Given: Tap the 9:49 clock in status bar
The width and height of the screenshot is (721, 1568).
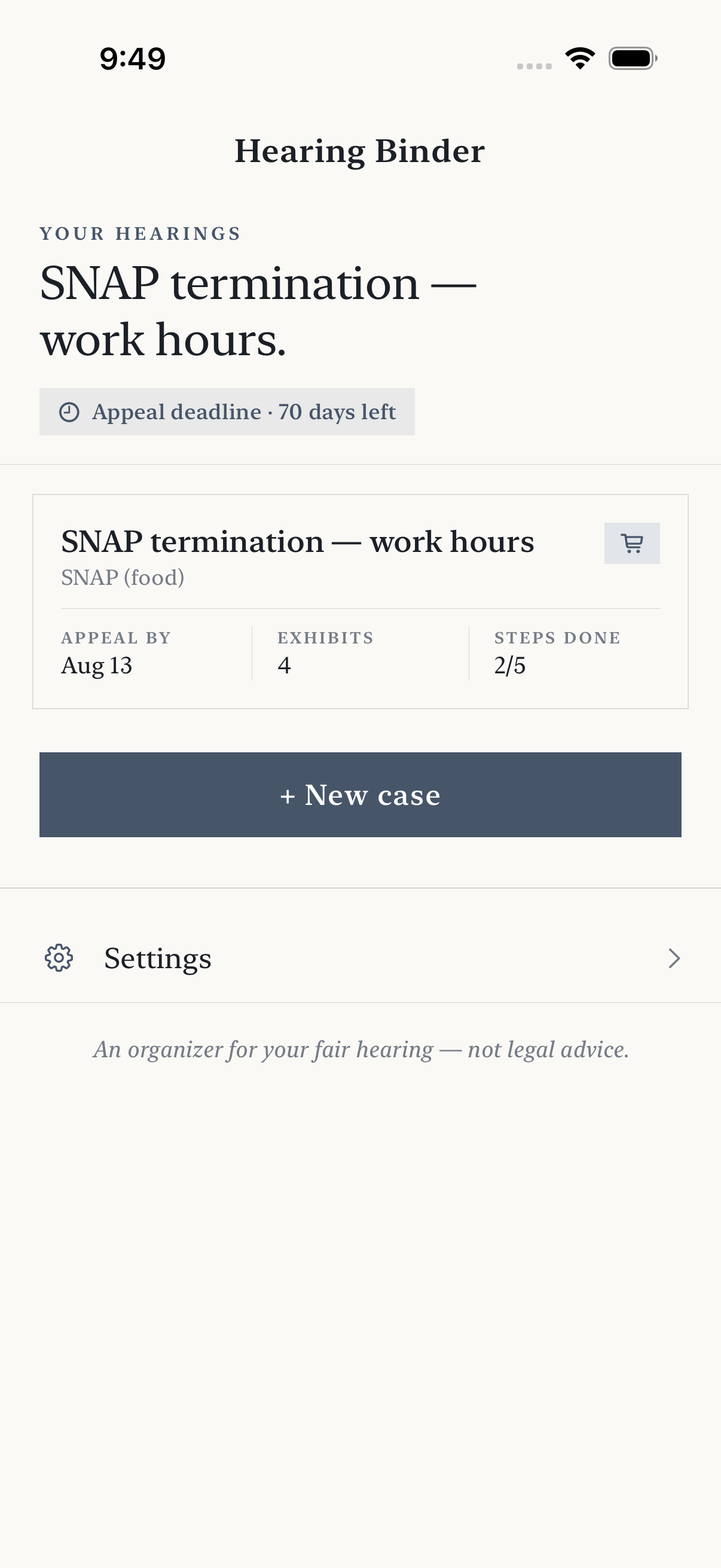Looking at the screenshot, I should [133, 59].
